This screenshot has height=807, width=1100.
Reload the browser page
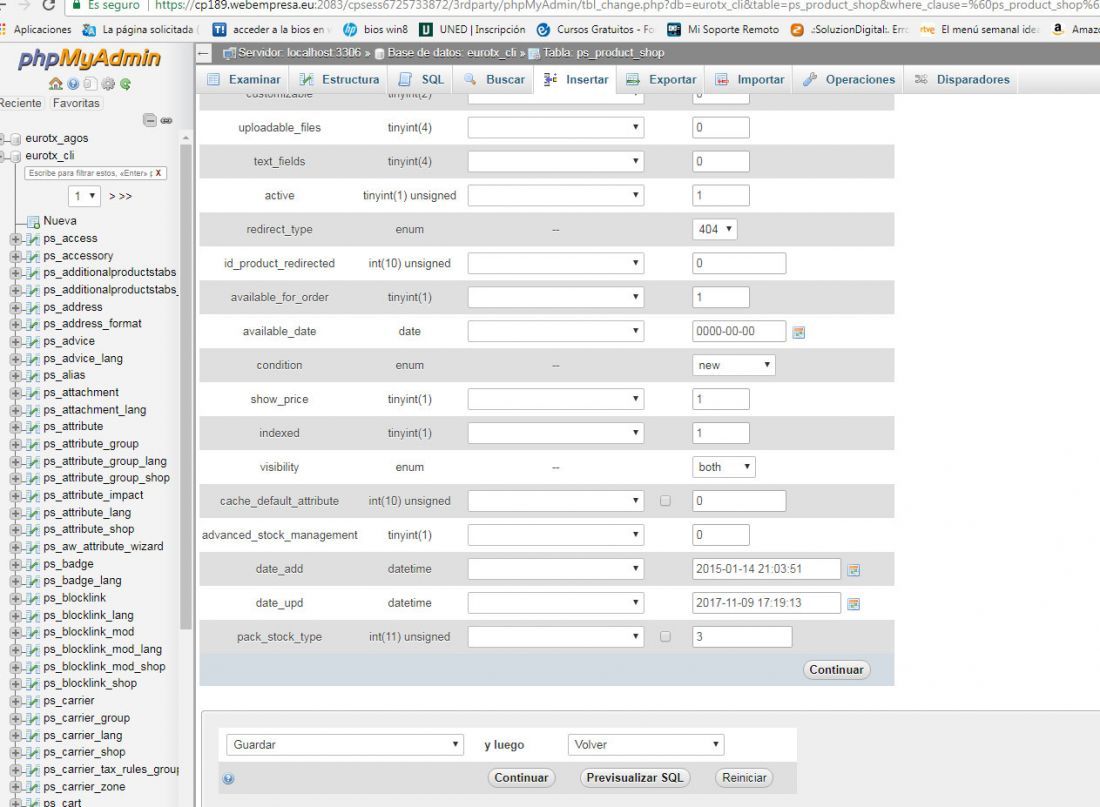click(49, 5)
